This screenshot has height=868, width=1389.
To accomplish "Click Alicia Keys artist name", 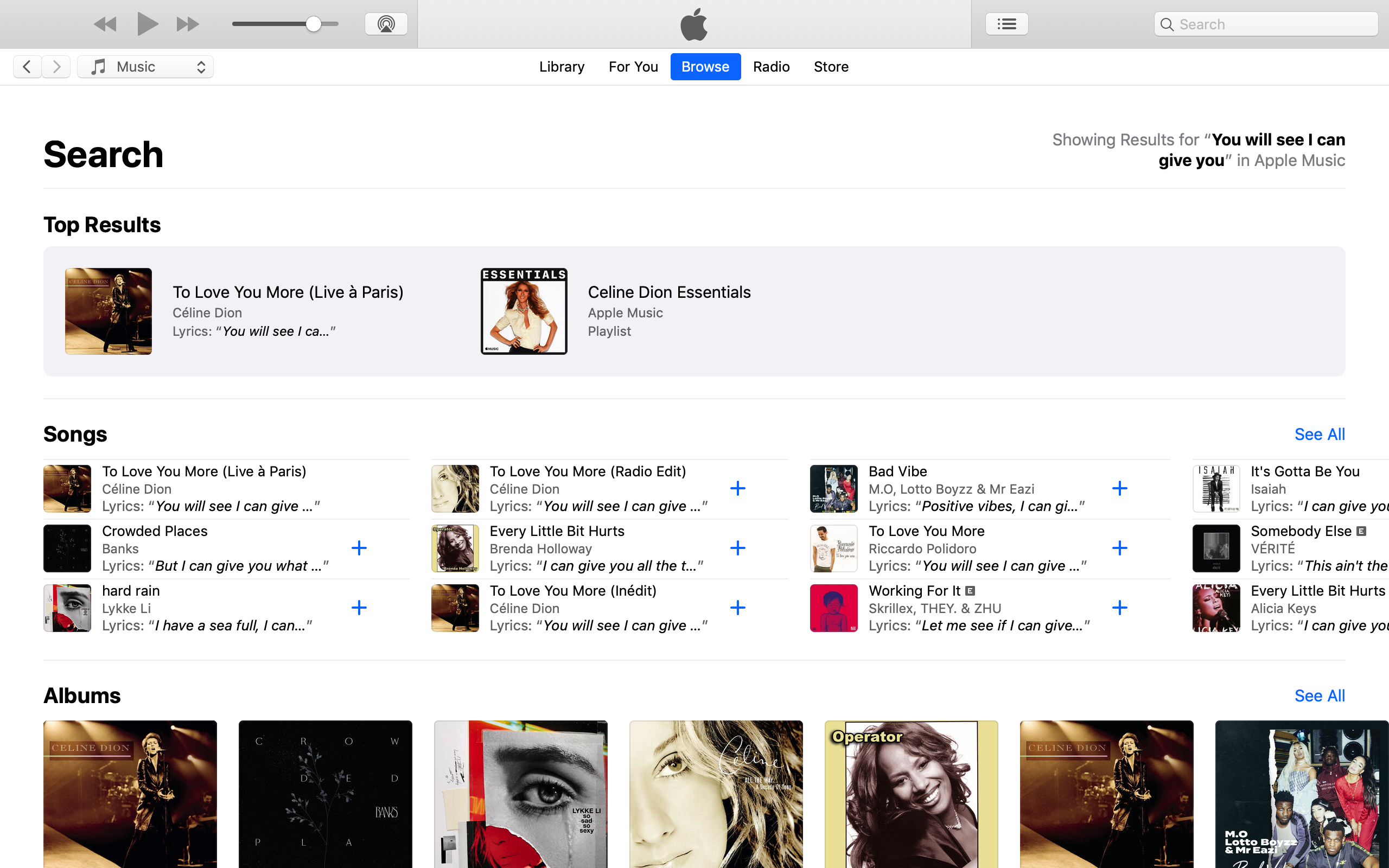I will point(1283,609).
